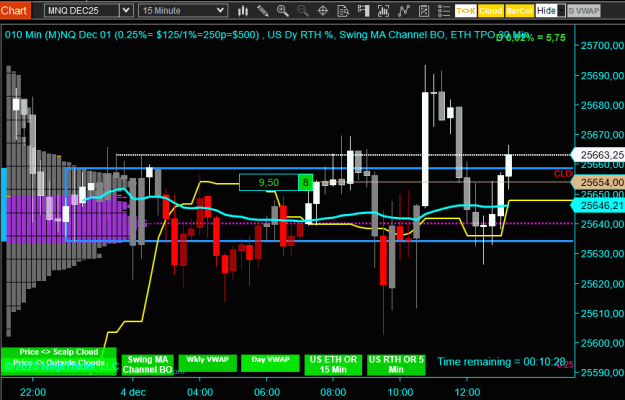Select the drawing tools pencil icon
Screen dimensions: 625x400
pos(263,11)
